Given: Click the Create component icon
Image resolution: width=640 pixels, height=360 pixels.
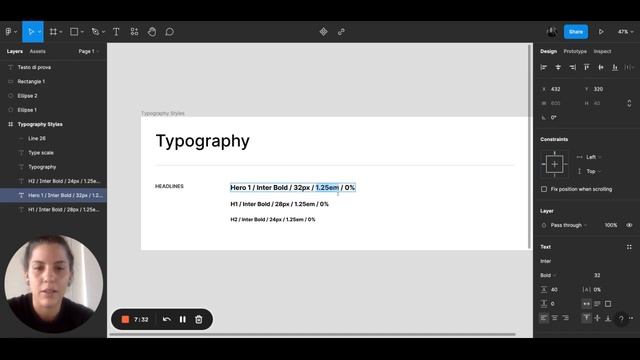Looking at the screenshot, I should tap(323, 31).
